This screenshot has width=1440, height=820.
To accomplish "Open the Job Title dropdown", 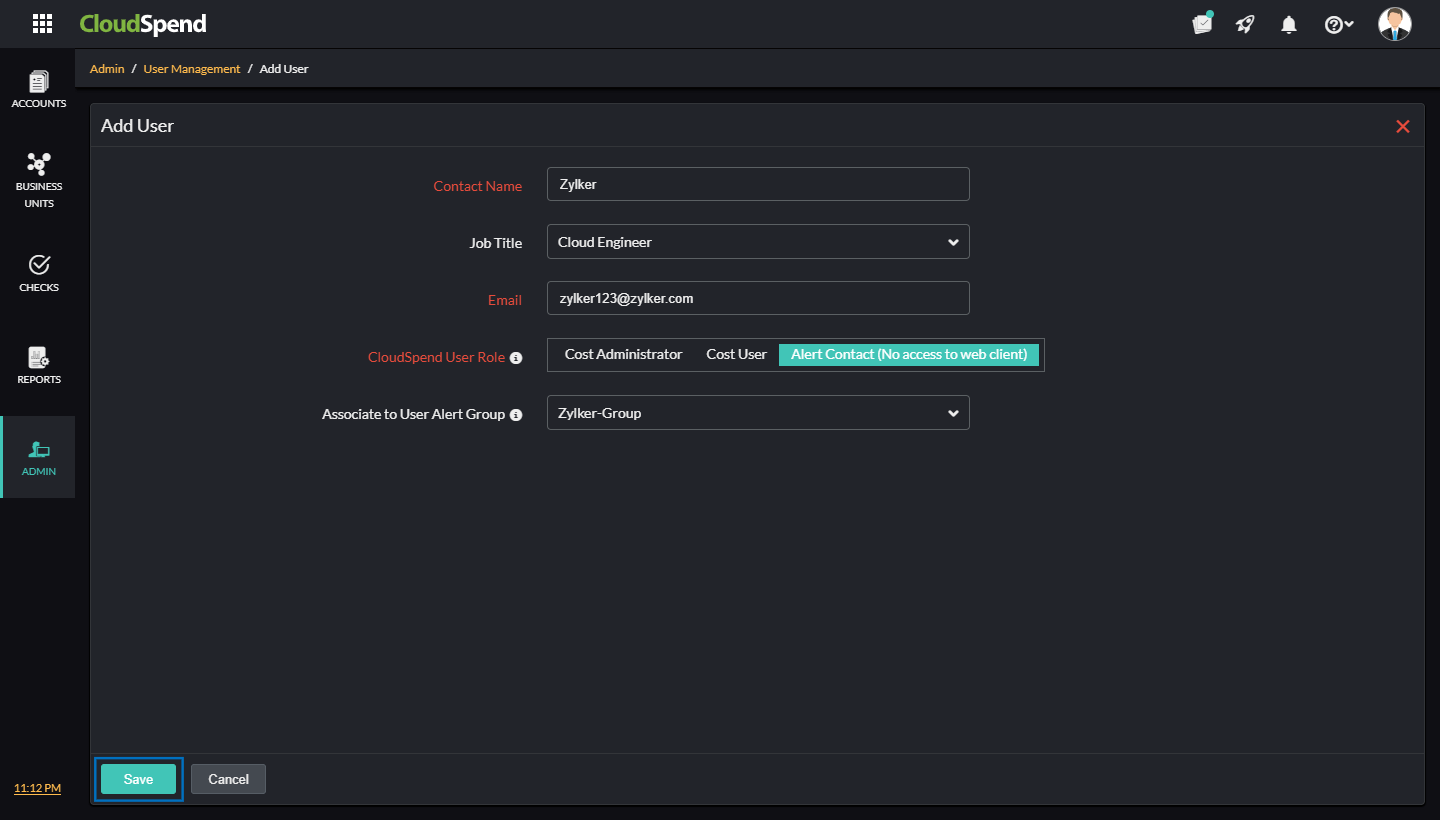I will [x=757, y=241].
